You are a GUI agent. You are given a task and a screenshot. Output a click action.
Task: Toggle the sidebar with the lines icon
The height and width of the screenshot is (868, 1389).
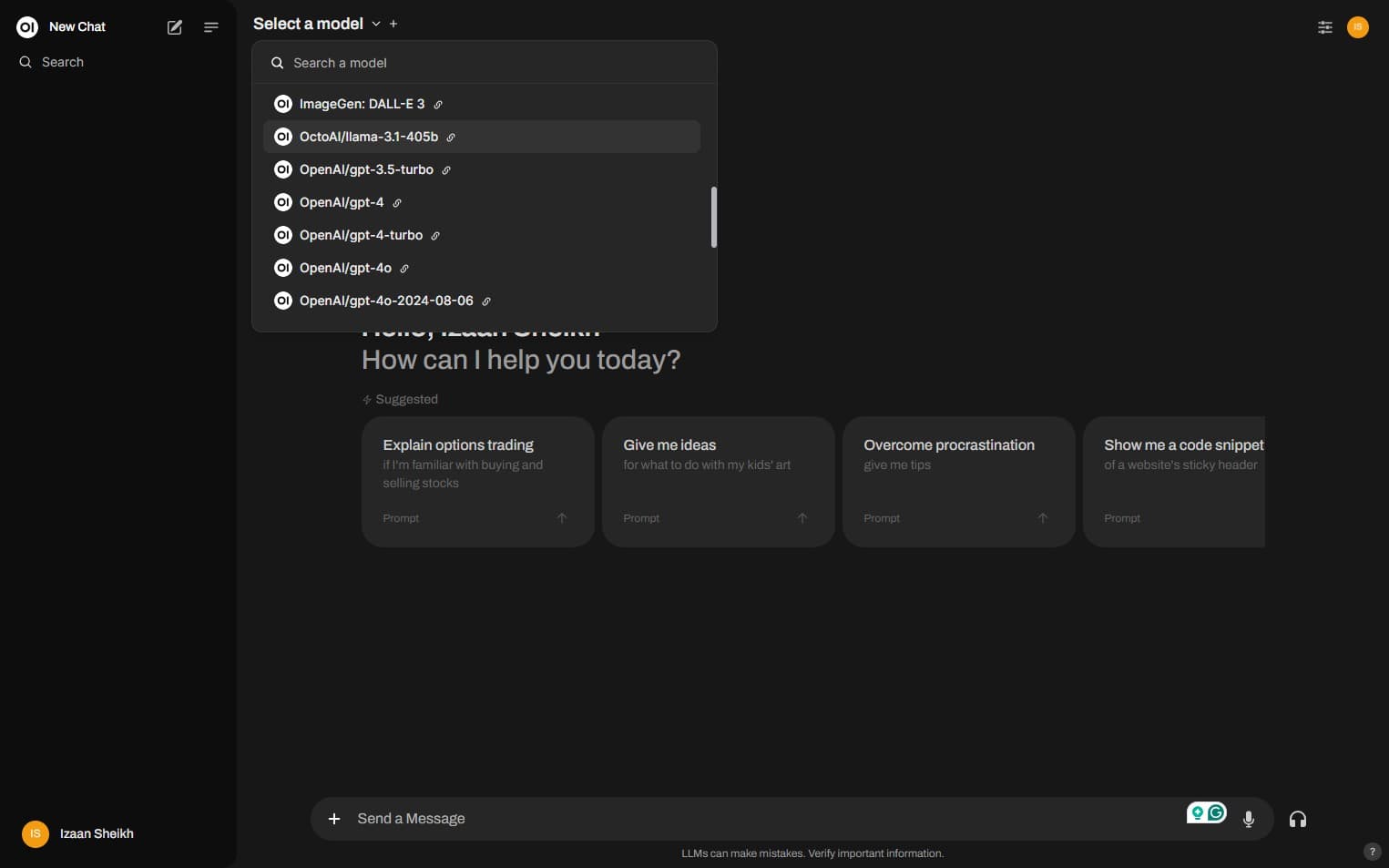coord(211,27)
